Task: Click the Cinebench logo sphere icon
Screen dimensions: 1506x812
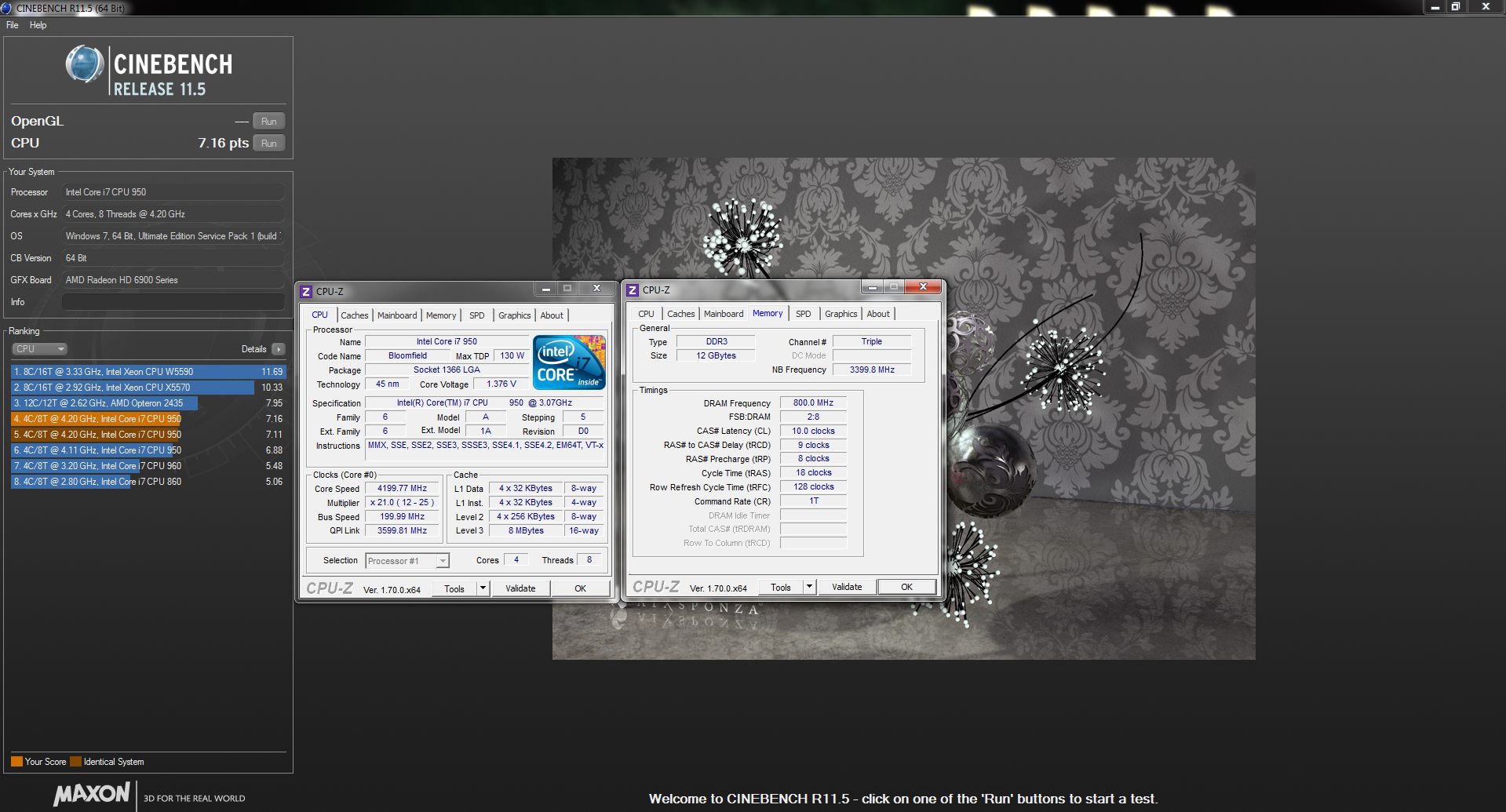Action: pyautogui.click(x=85, y=64)
